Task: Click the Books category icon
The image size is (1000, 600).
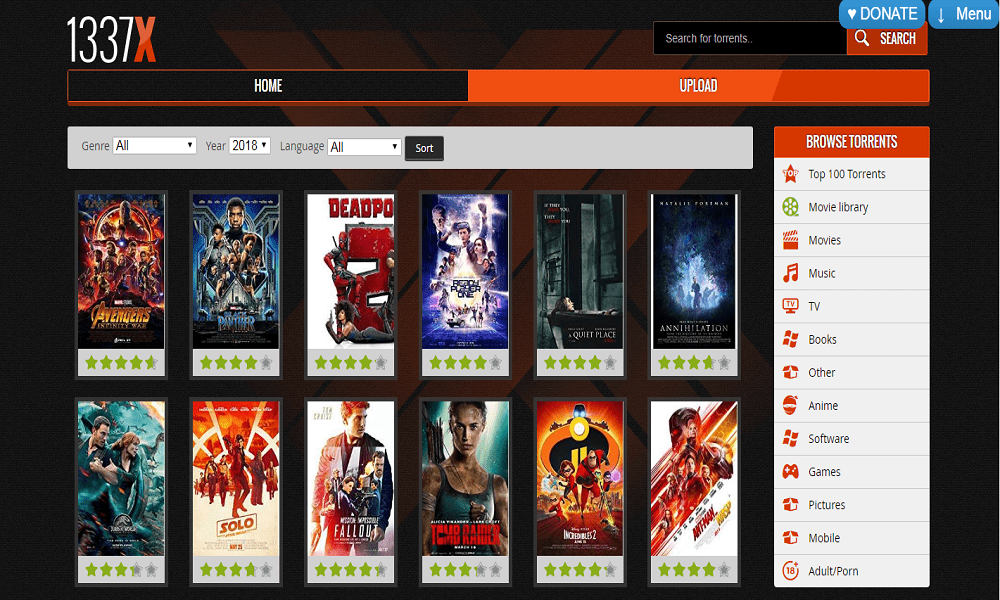Action: 791,339
